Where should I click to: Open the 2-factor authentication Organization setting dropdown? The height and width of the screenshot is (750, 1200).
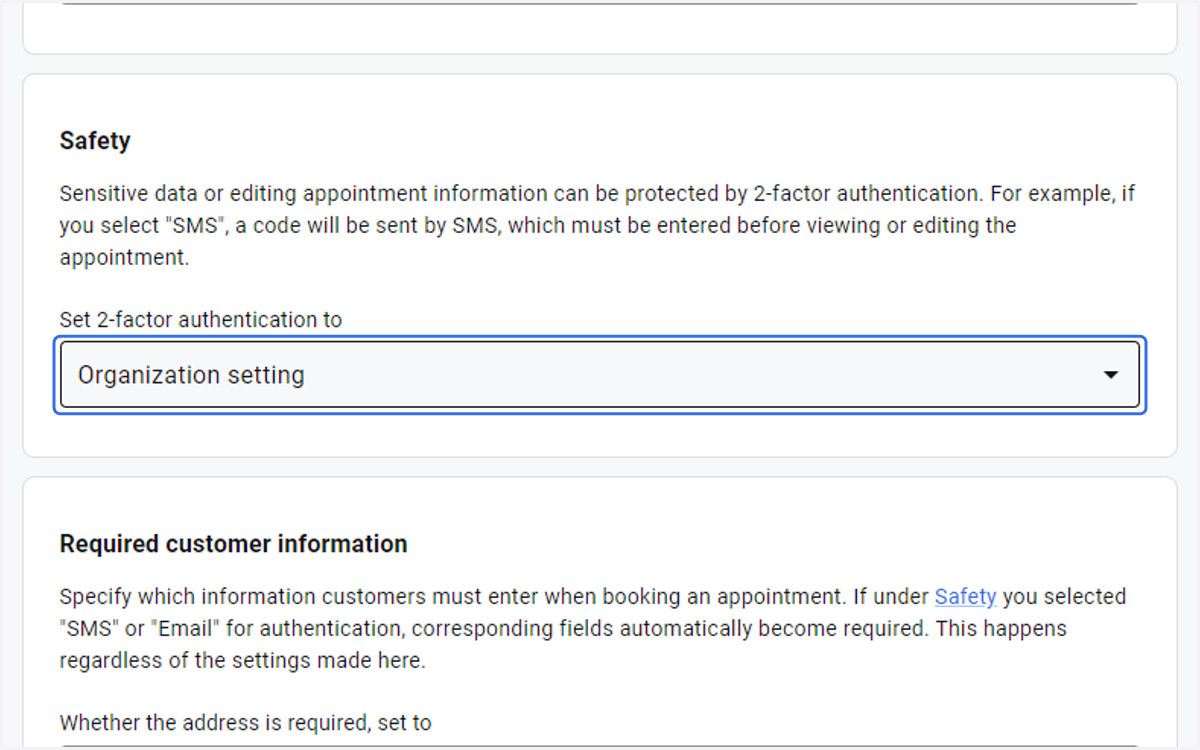[x=600, y=375]
